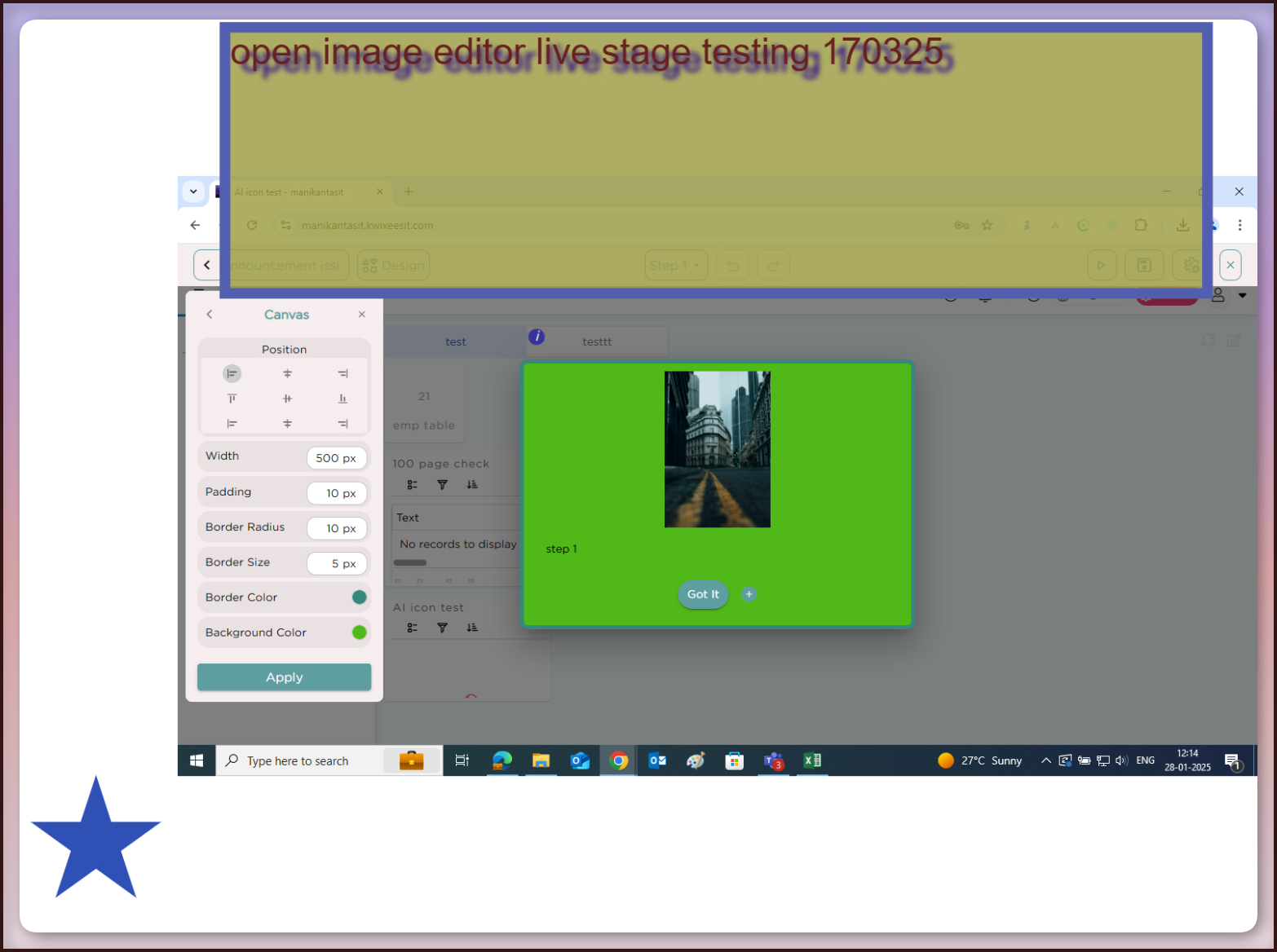Open the Windows Start menu
The height and width of the screenshot is (952, 1277).
pos(197,760)
